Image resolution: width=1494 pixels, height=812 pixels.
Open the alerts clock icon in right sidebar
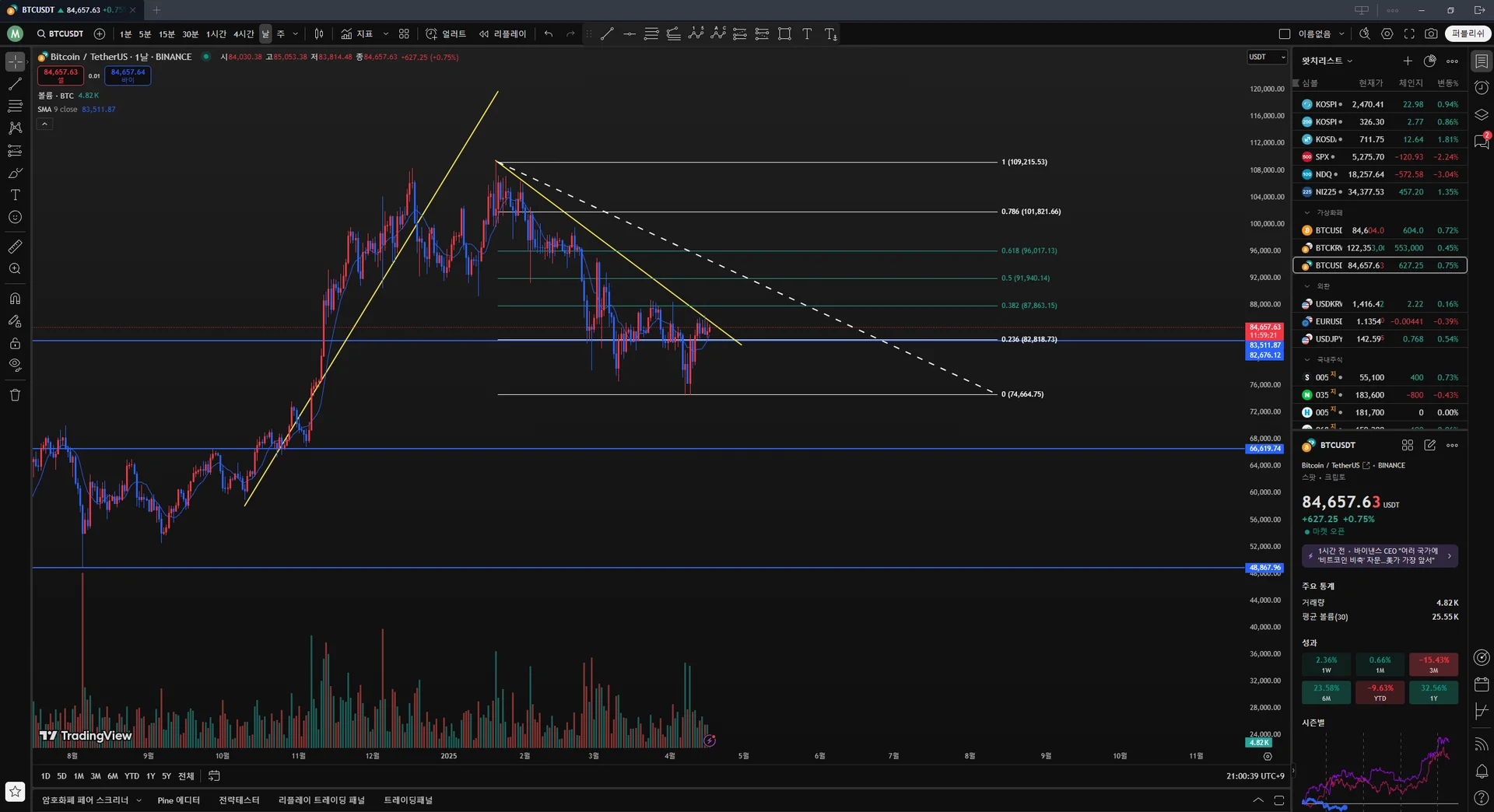[x=1482, y=88]
